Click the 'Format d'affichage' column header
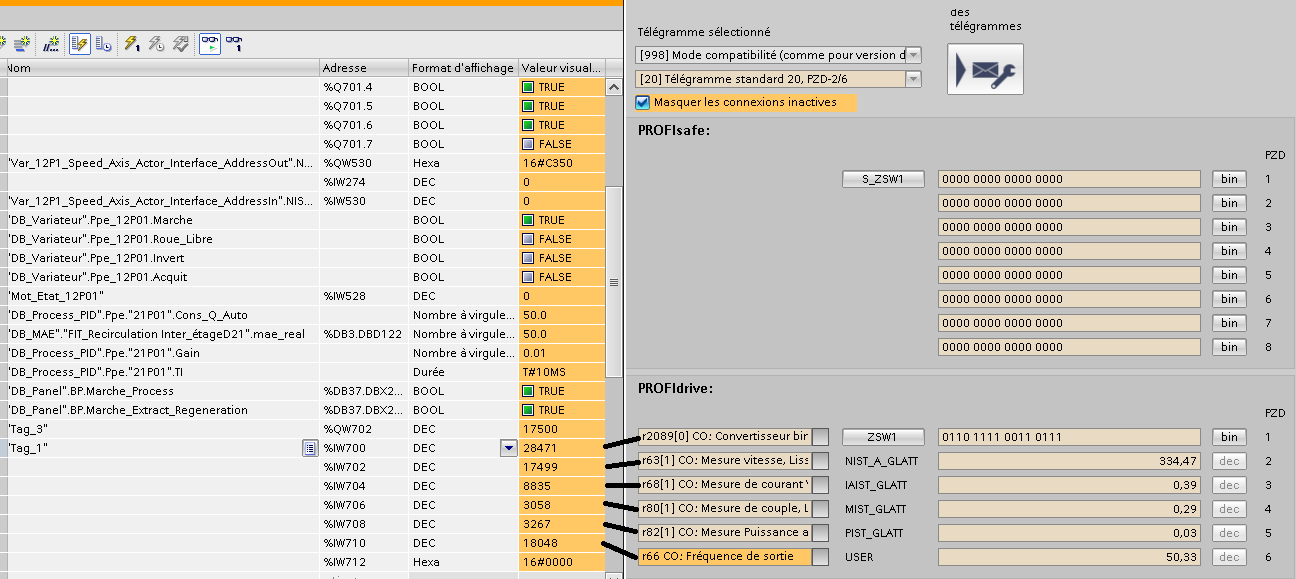The image size is (1296, 579). tap(462, 68)
